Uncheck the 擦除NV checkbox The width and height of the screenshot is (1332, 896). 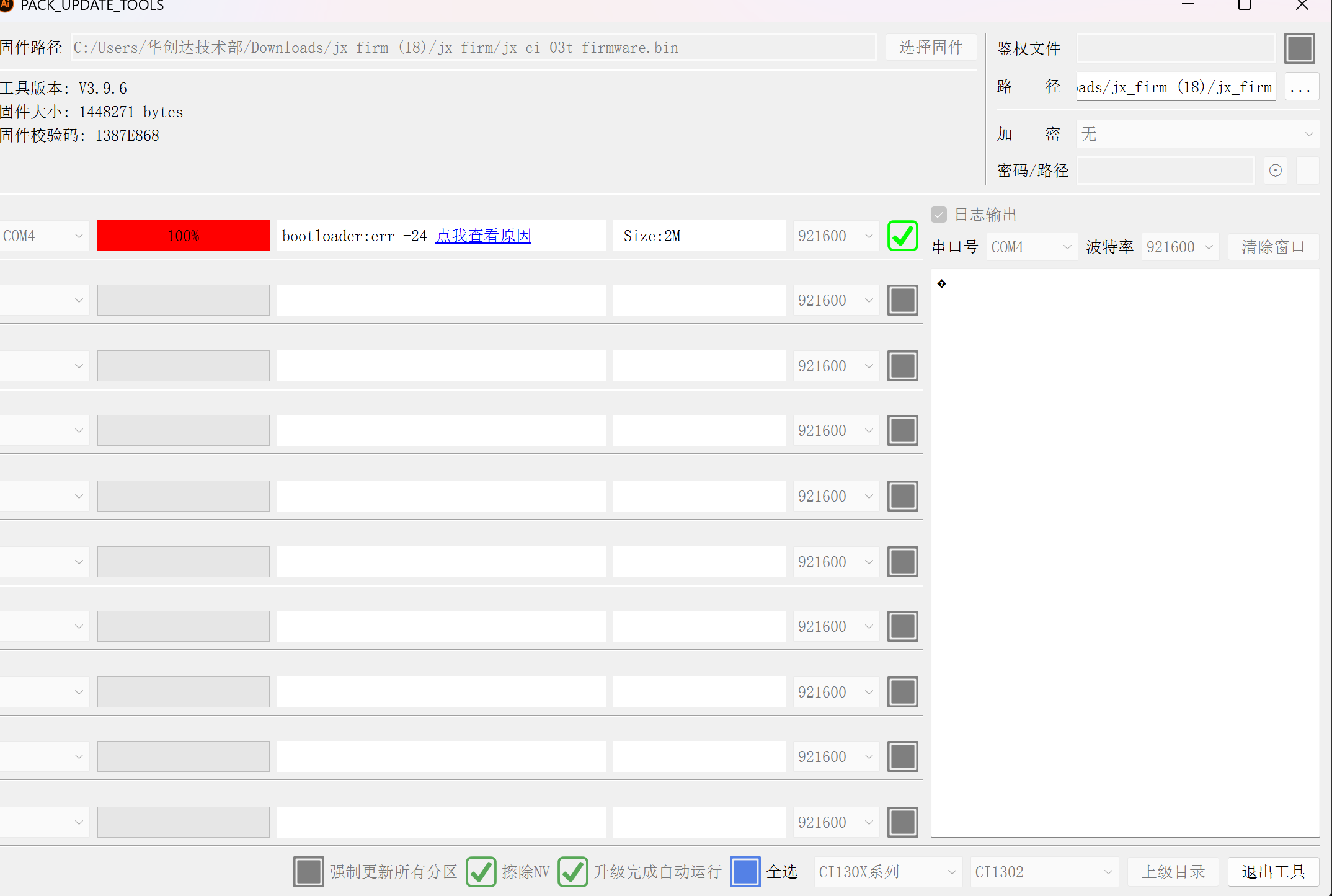tap(481, 872)
